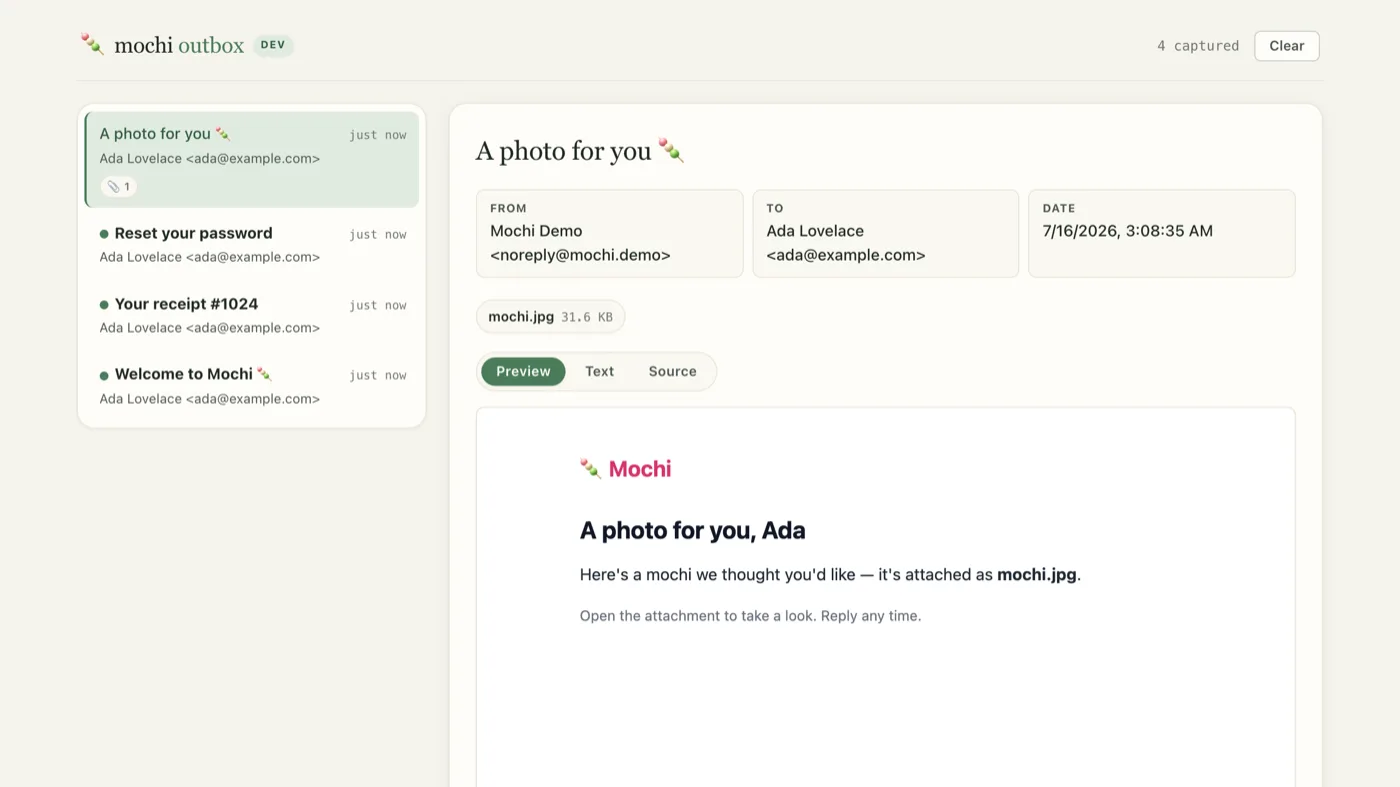
Task: Click the FROM field showing noreply@mochi.demo
Action: [x=610, y=233]
